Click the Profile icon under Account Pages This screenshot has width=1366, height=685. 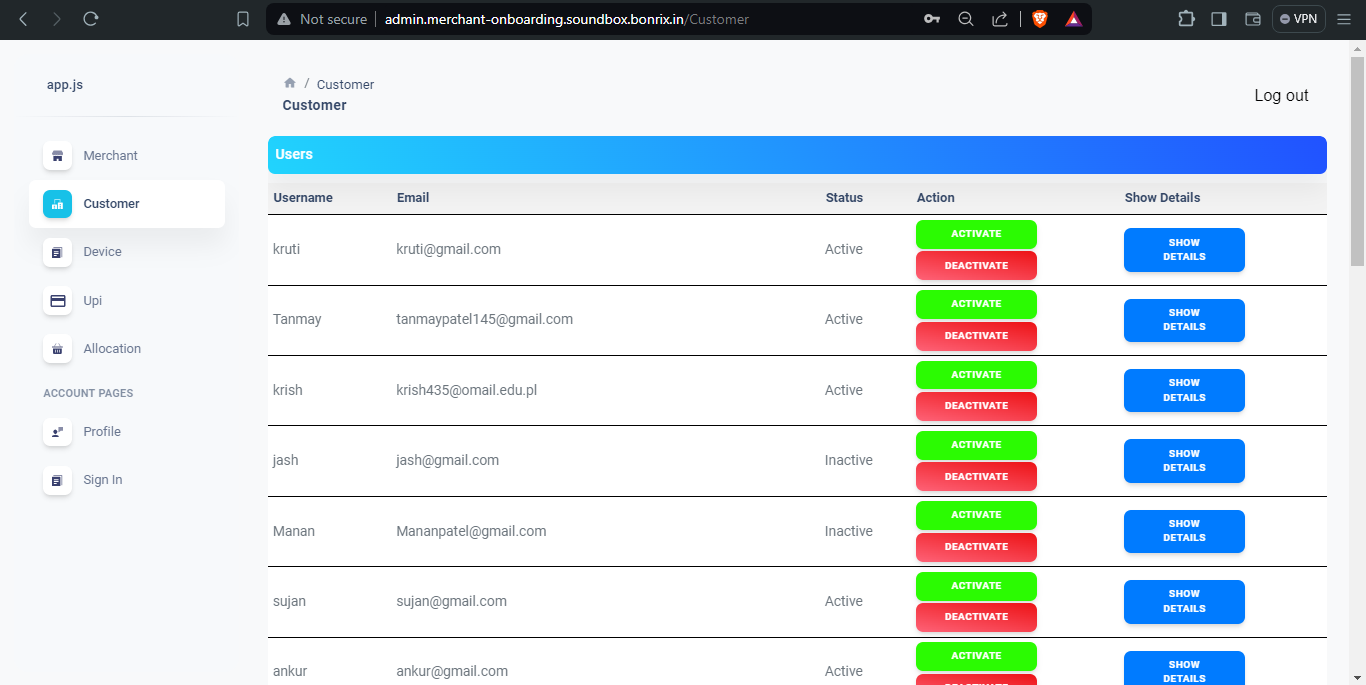click(57, 432)
